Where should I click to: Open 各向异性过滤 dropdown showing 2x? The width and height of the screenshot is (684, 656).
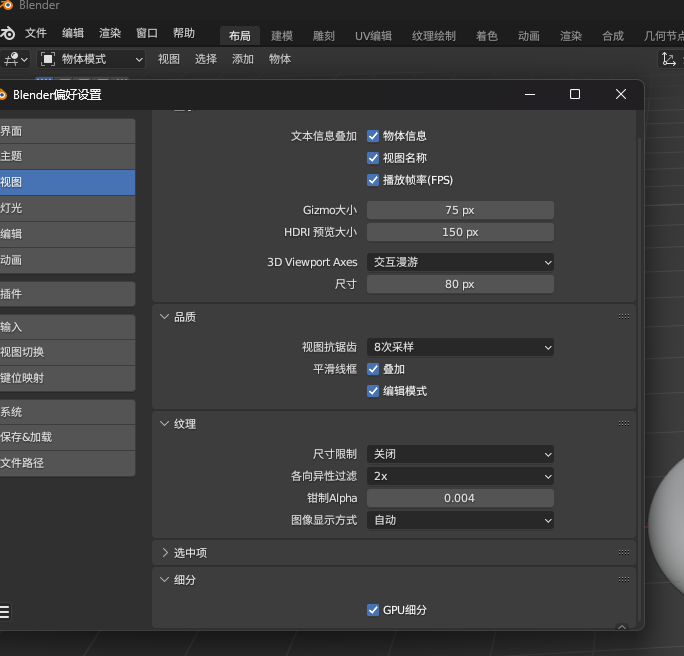tap(460, 476)
